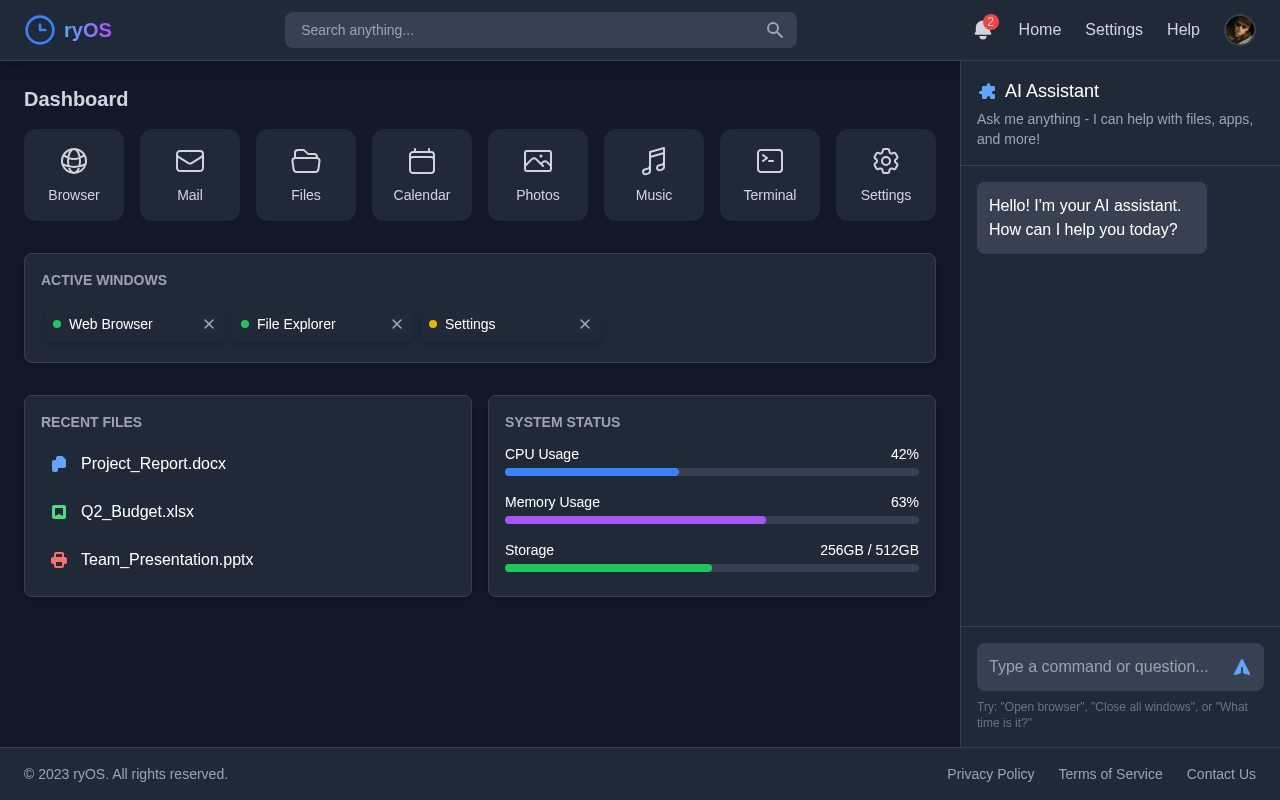Image resolution: width=1280 pixels, height=800 pixels.
Task: Click the CPU Usage progress bar
Action: tap(711, 472)
